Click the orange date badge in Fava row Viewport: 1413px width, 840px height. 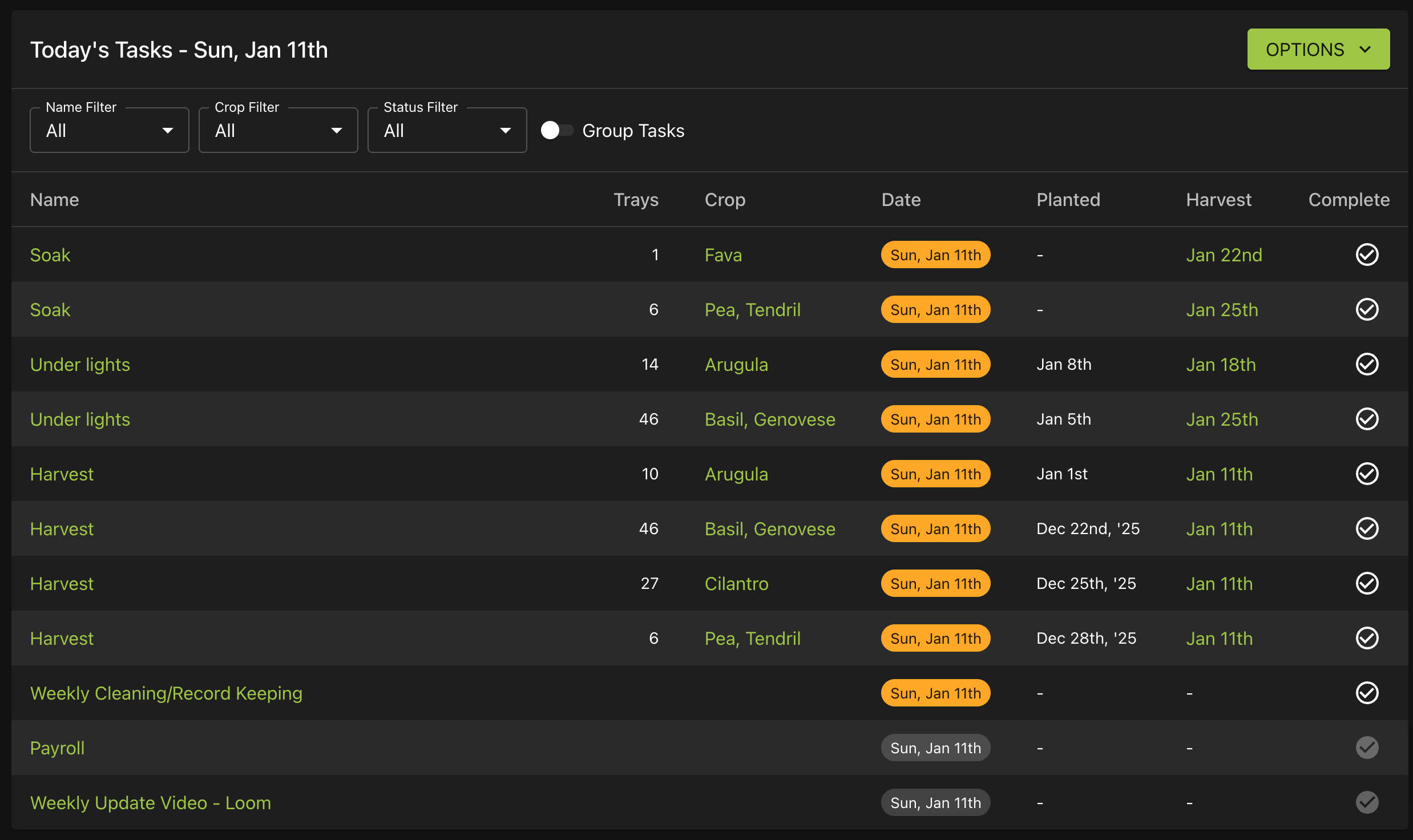(935, 255)
